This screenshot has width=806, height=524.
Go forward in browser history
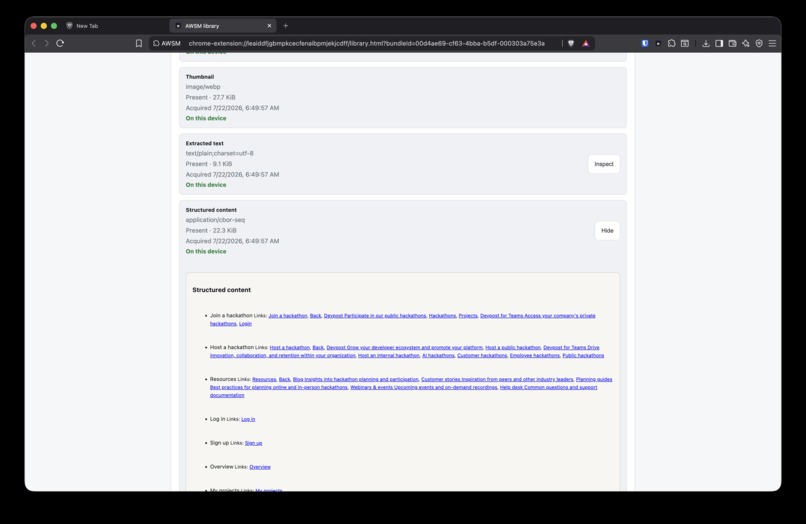coord(46,43)
